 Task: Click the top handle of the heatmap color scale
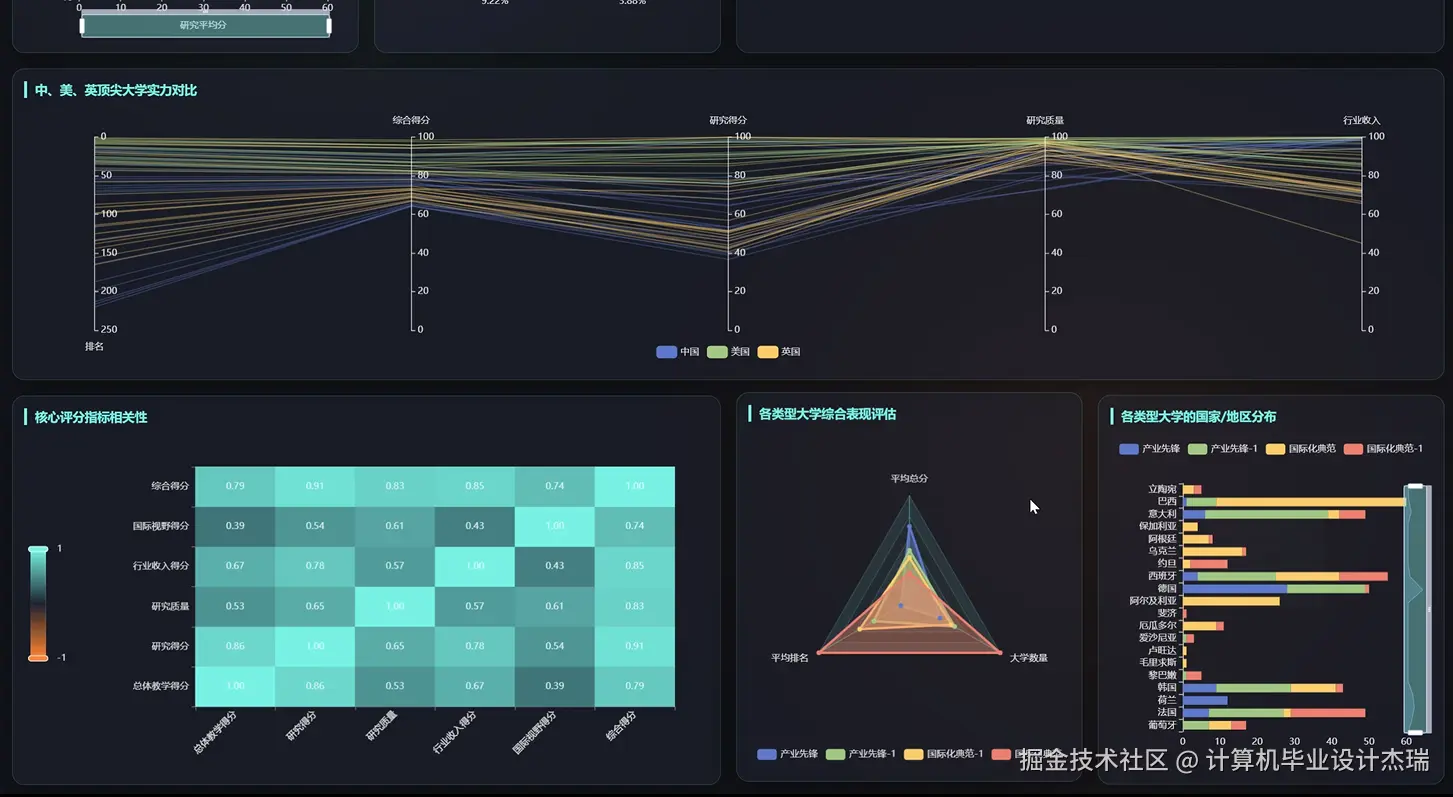coord(38,549)
